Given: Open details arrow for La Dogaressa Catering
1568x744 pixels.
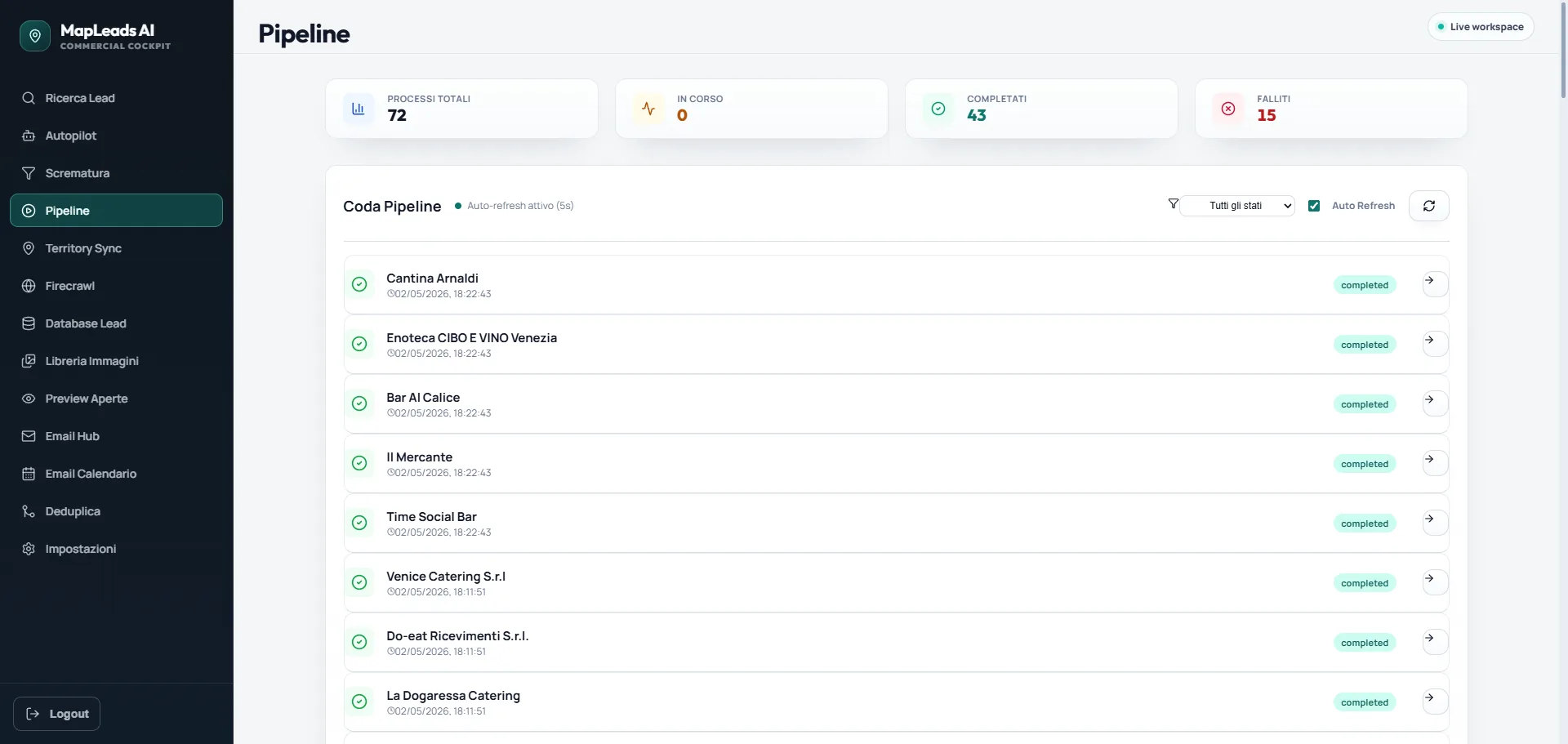Looking at the screenshot, I should 1435,702.
